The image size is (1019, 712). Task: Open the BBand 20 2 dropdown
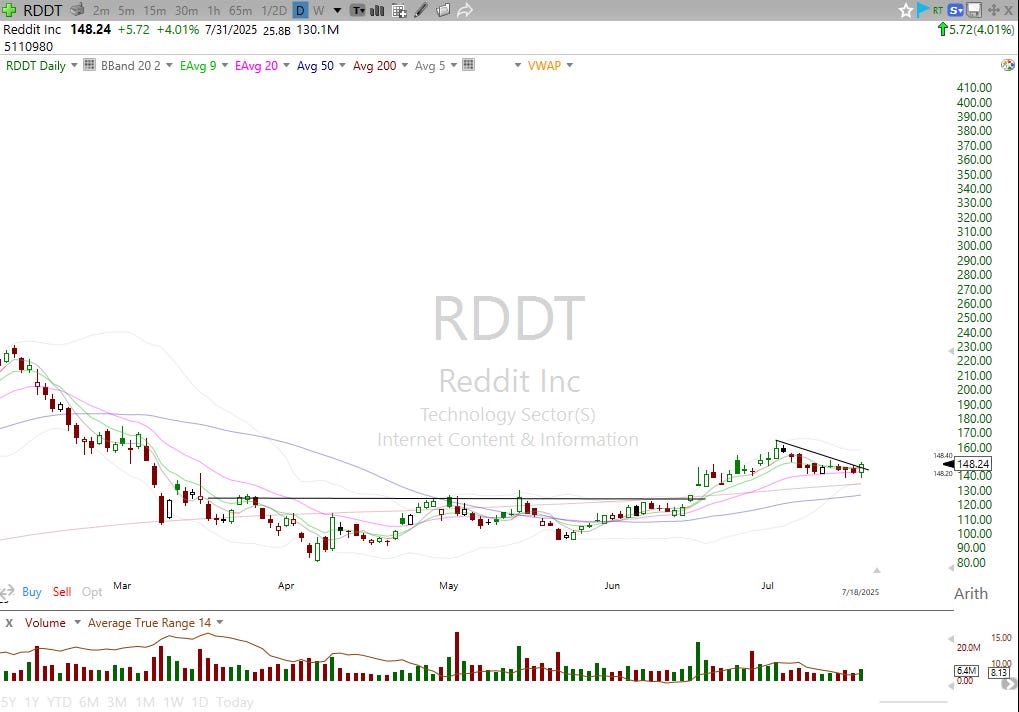(169, 65)
